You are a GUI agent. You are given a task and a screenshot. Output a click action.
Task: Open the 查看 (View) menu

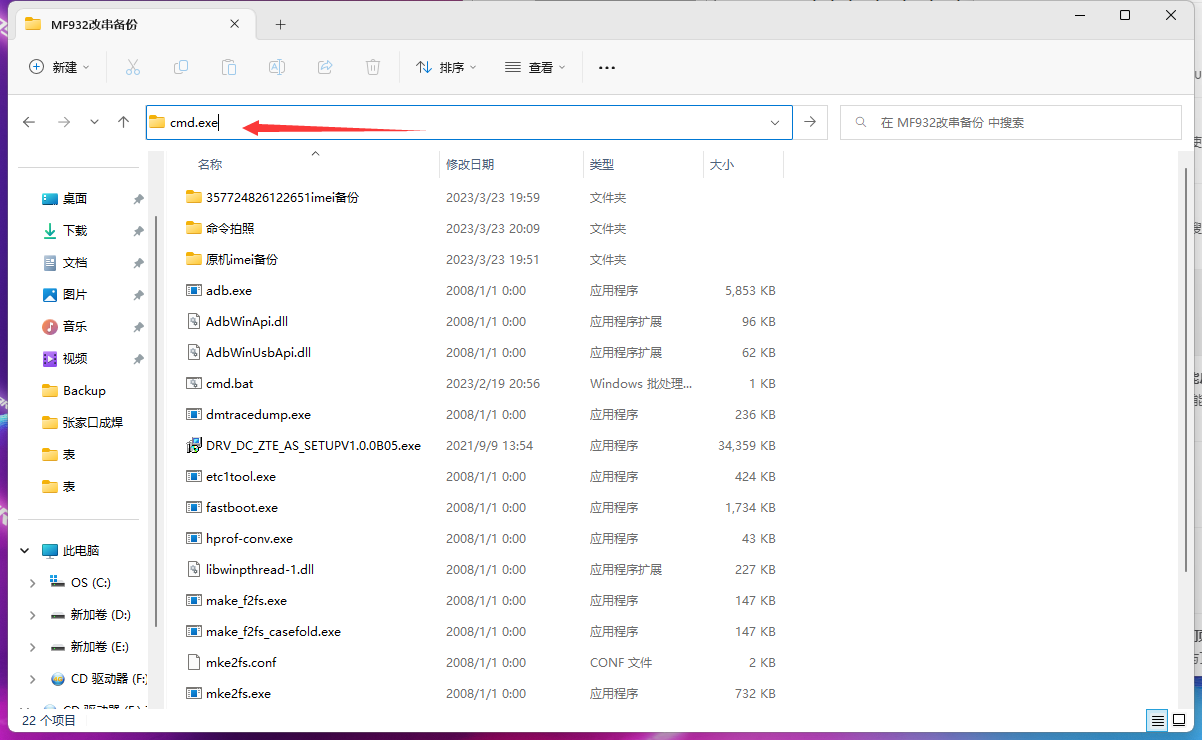(535, 67)
